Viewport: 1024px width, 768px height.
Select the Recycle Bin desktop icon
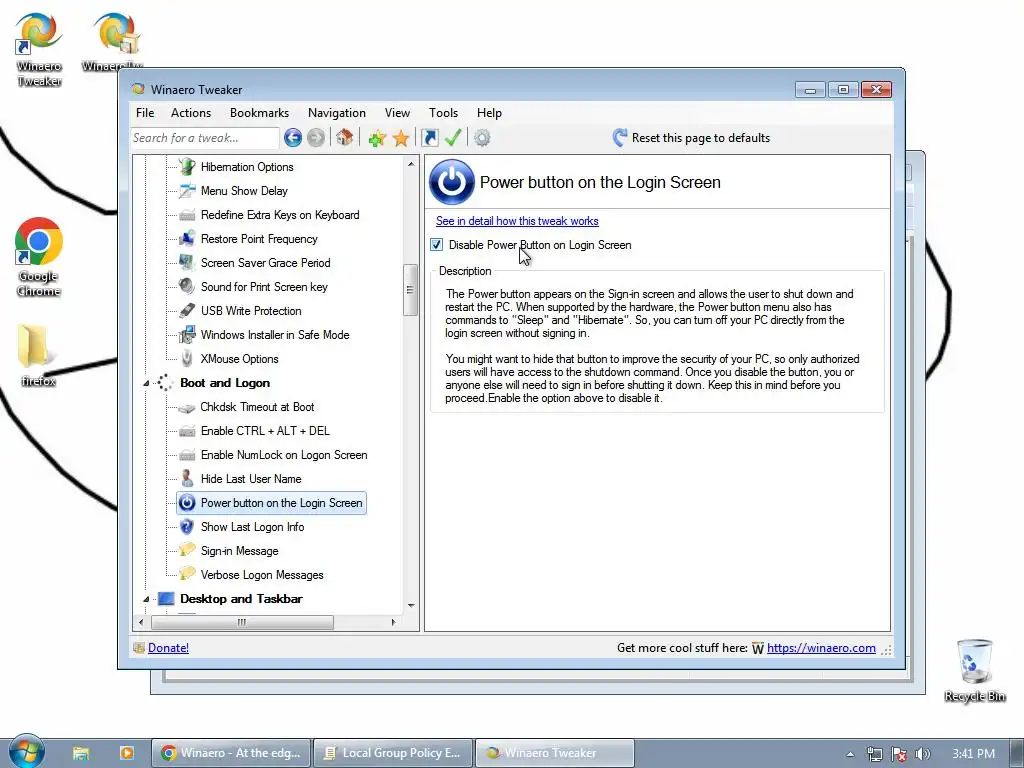[x=974, y=671]
